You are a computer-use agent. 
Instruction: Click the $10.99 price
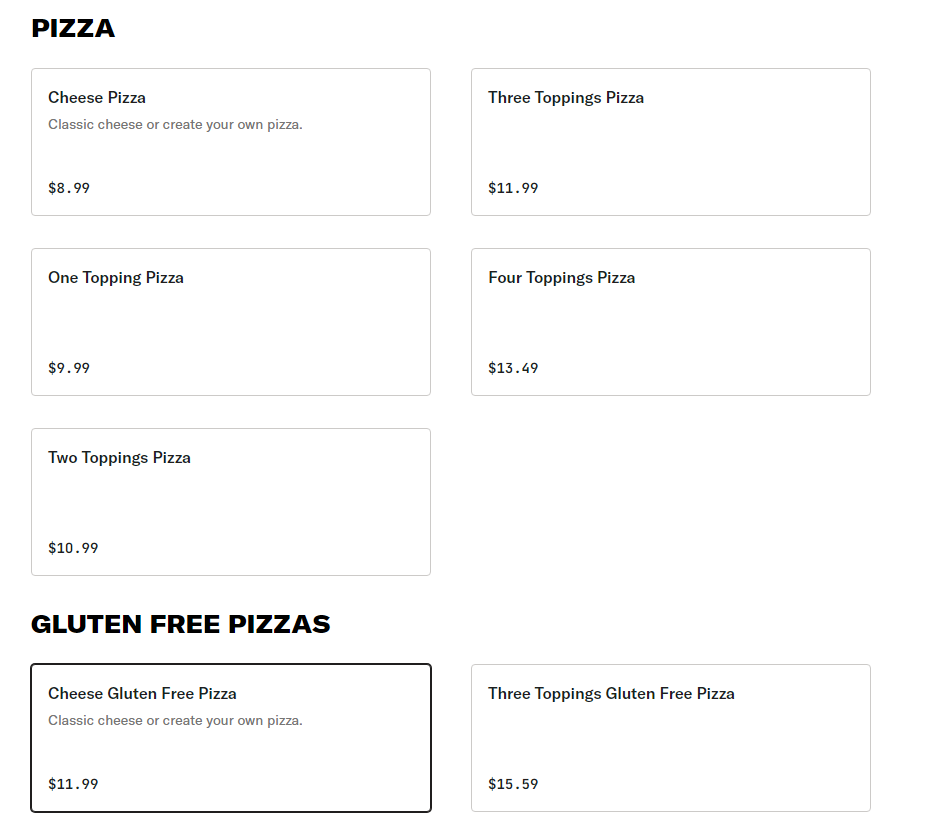[x=73, y=548]
